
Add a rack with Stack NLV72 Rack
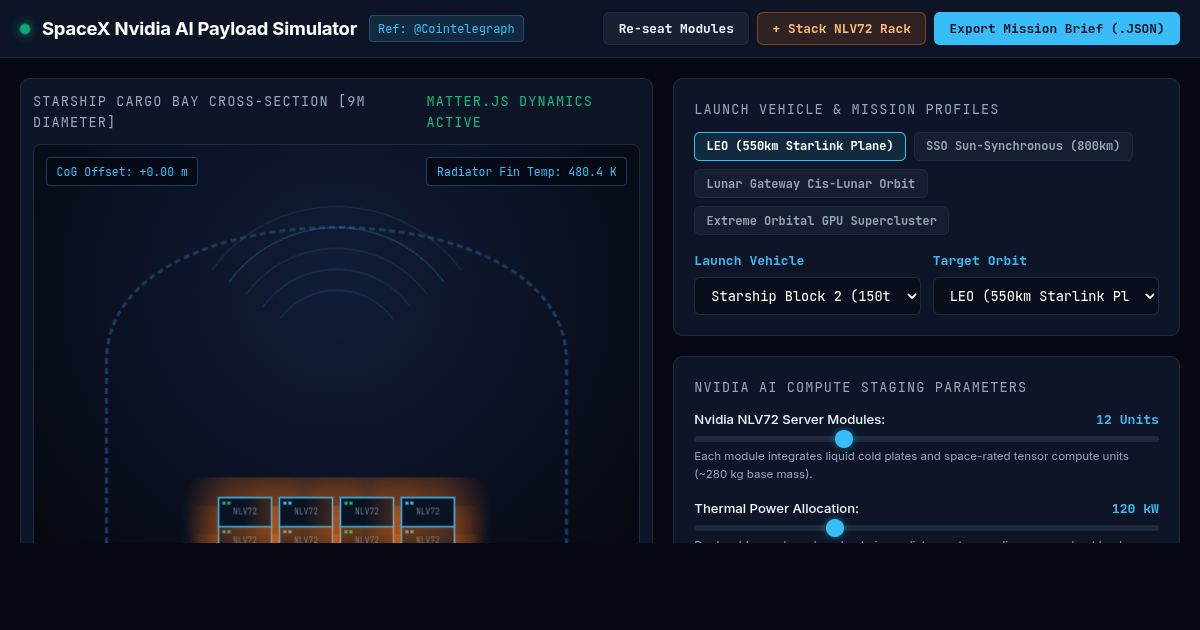point(841,29)
